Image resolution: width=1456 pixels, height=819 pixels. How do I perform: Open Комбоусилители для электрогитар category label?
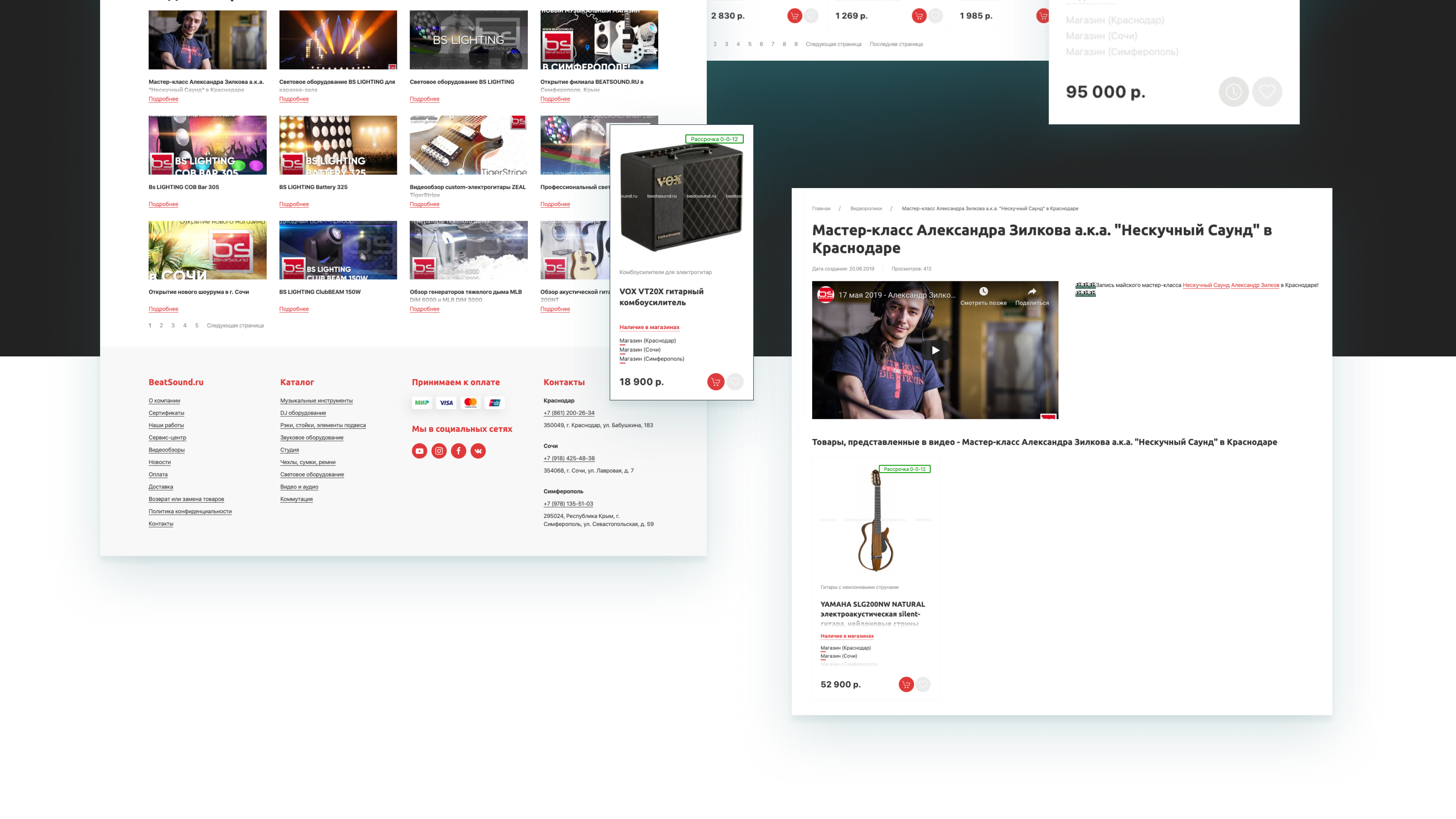pyautogui.click(x=665, y=273)
